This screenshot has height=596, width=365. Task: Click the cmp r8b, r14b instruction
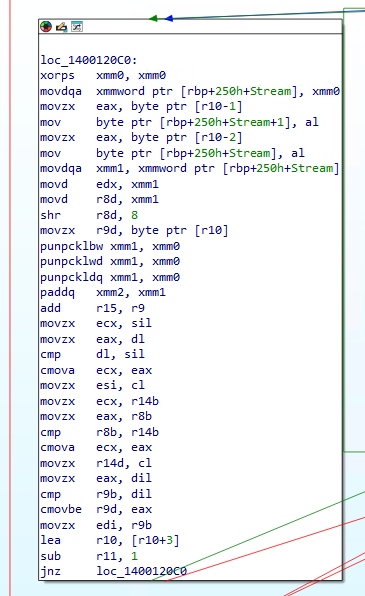pos(99,432)
